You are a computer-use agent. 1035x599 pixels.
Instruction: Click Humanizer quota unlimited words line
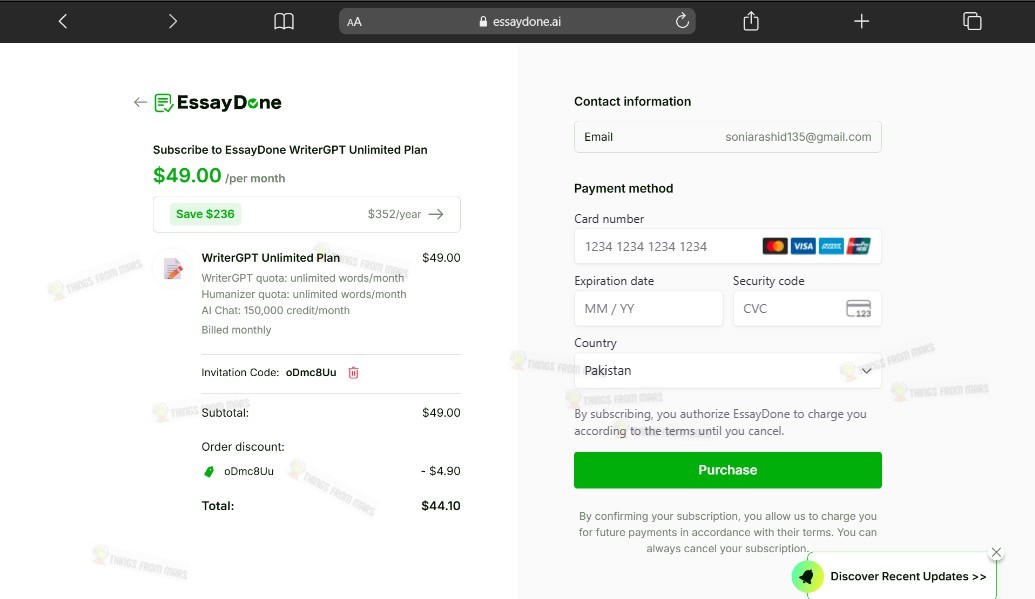[304, 294]
